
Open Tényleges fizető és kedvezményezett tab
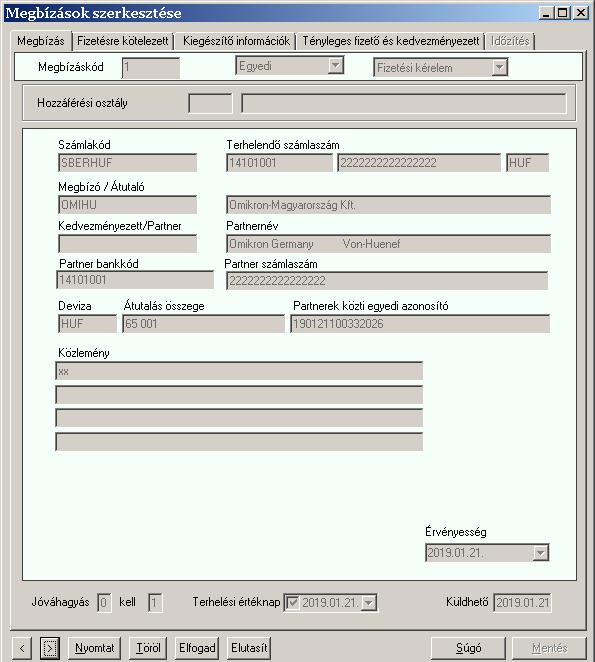(x=390, y=41)
